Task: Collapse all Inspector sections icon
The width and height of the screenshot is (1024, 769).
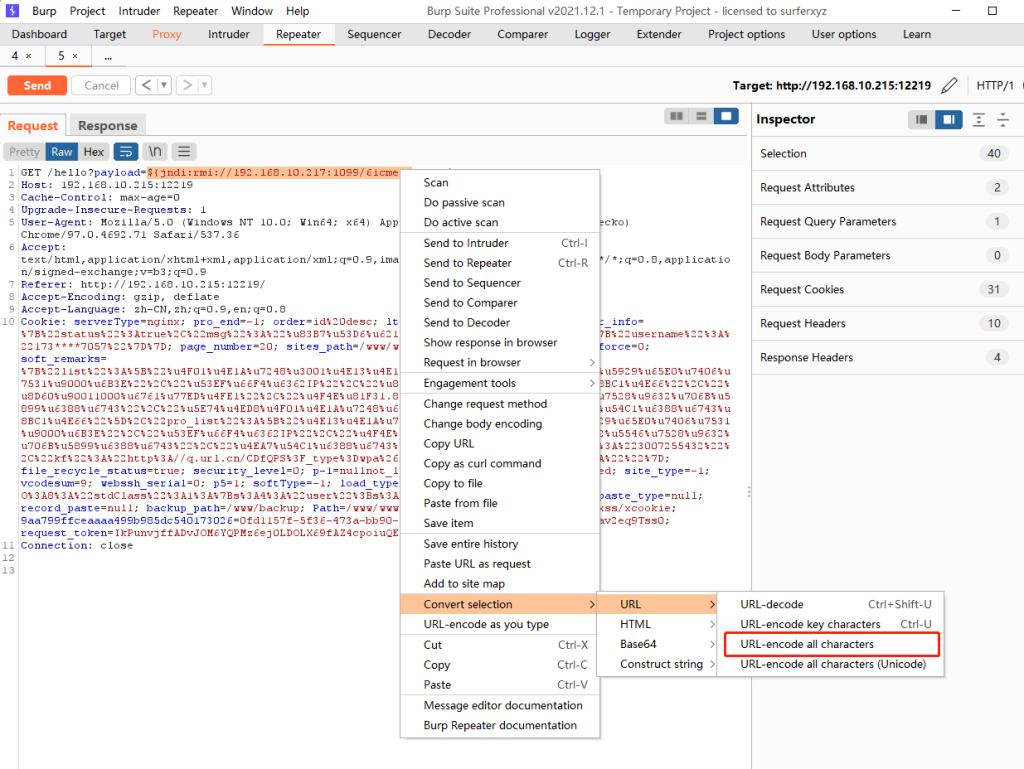Action: pos(1002,120)
